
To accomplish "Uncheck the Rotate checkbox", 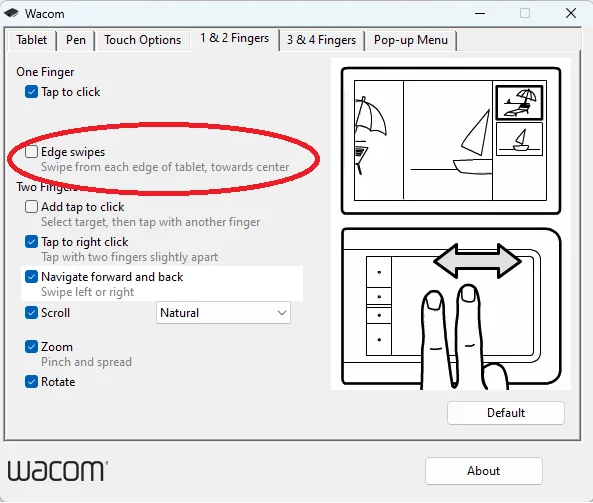I will click(x=31, y=382).
